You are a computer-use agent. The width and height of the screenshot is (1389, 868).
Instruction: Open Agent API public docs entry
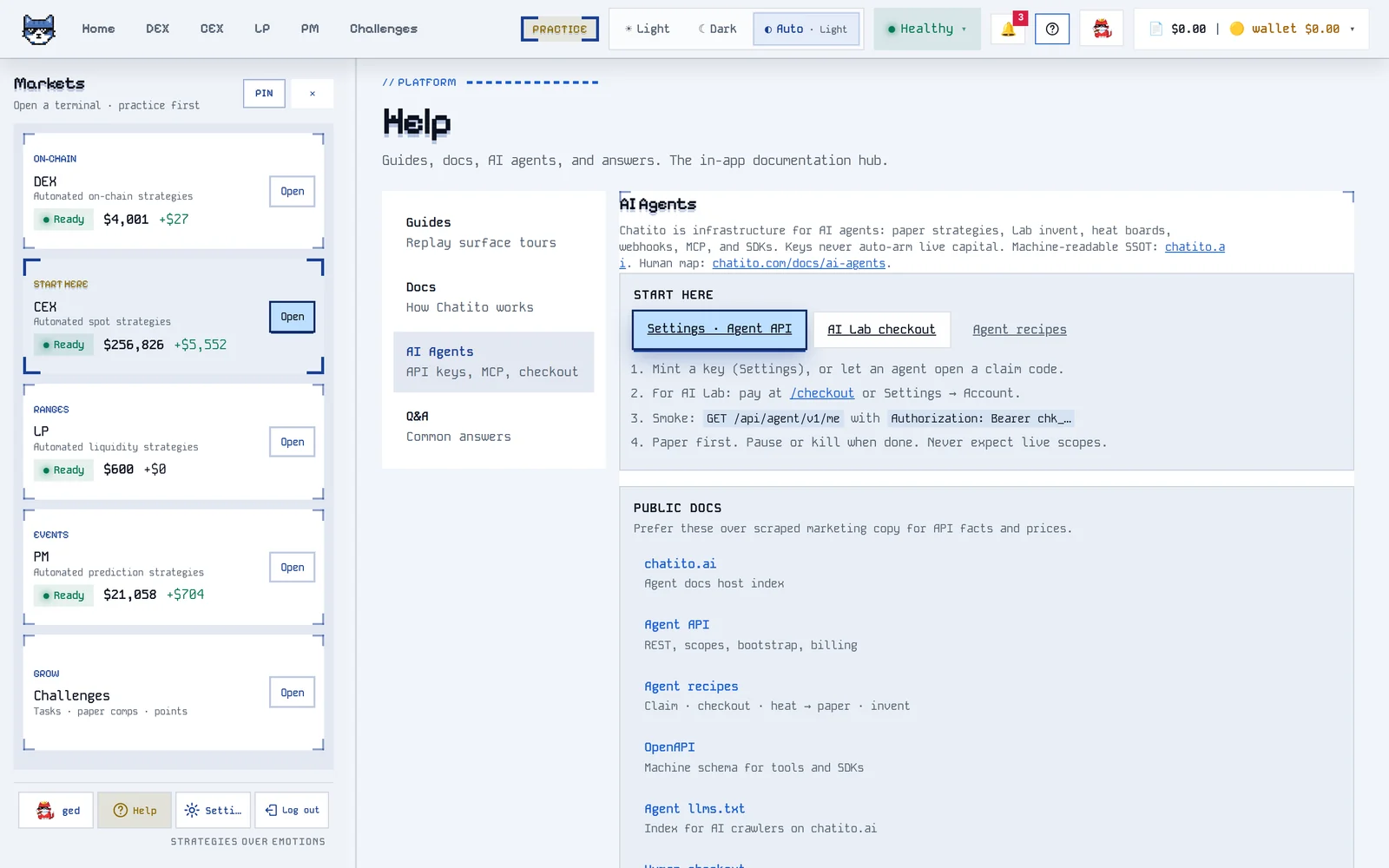point(677,624)
